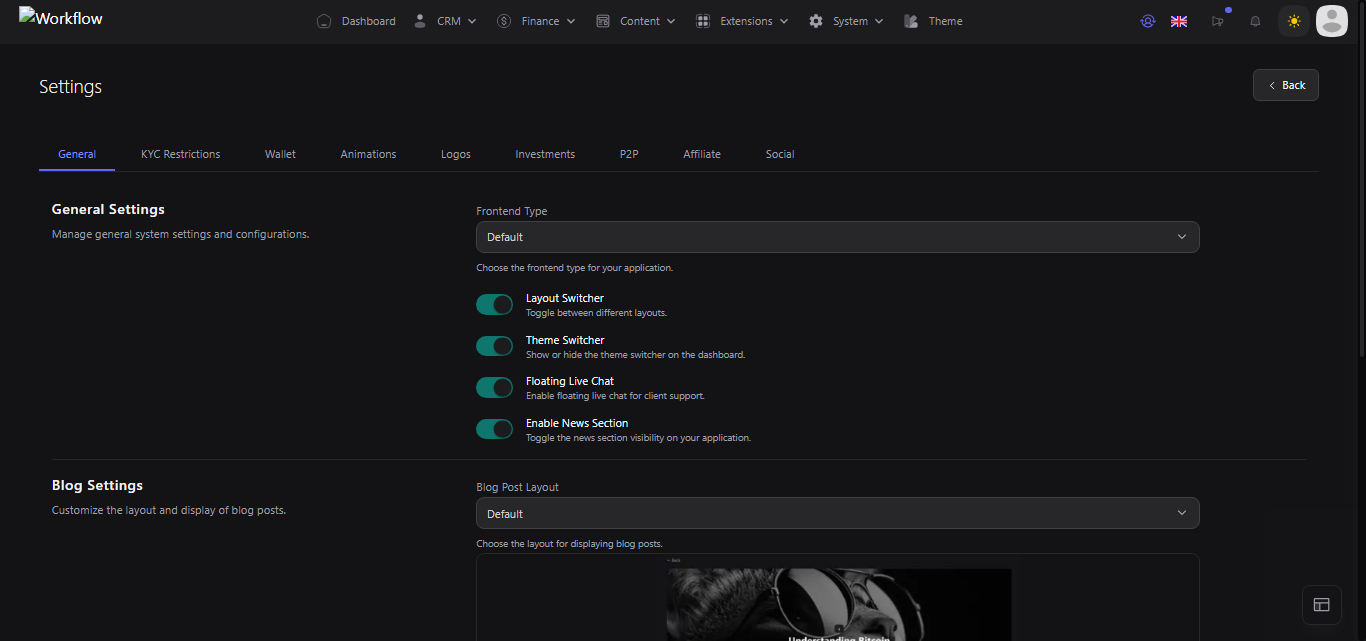This screenshot has height=641, width=1366.
Task: Click the Floating Live Chat label
Action: (570, 381)
